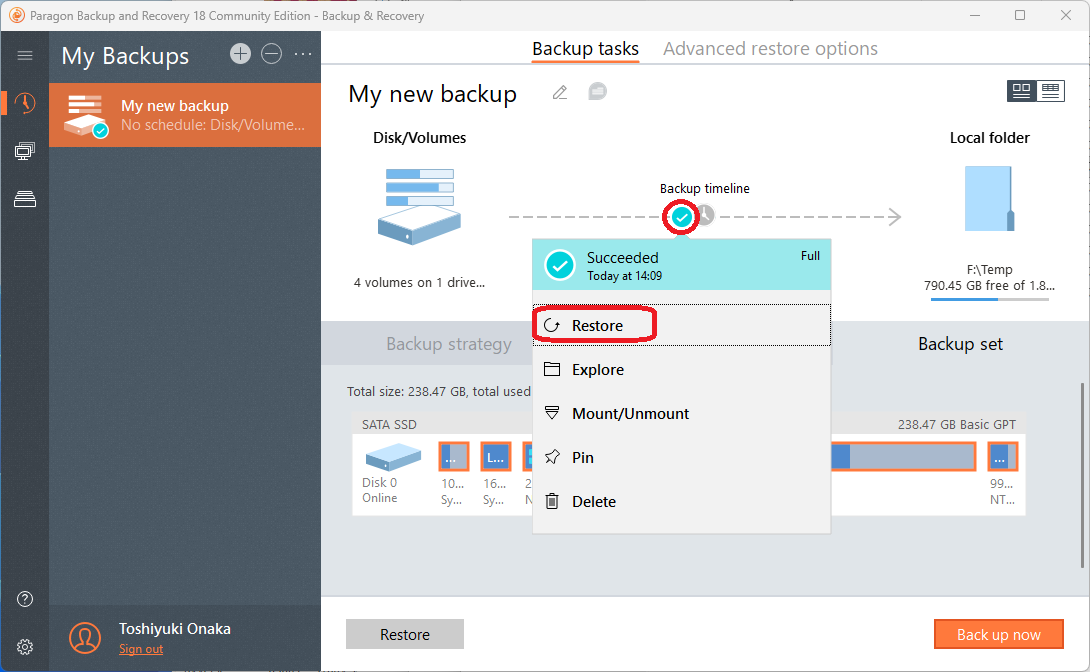Viewport: 1090px width, 672px height.
Task: Click the free space usage bar under F:\Temp
Action: point(989,300)
